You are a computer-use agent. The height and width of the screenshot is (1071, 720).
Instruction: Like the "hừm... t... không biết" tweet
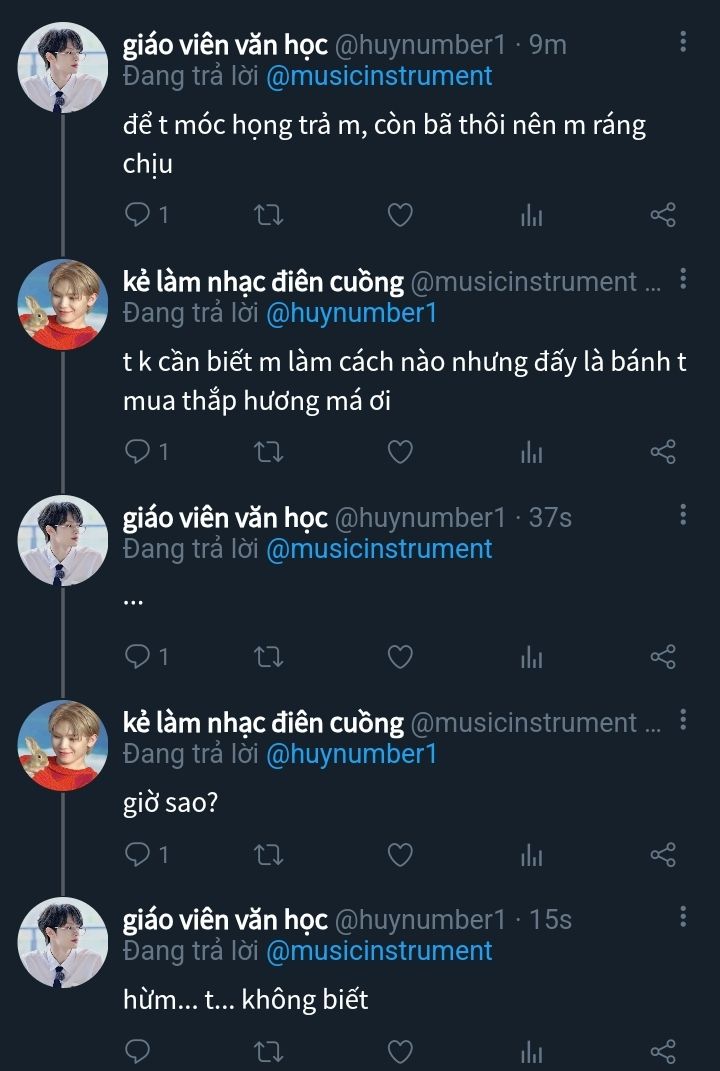[400, 1051]
